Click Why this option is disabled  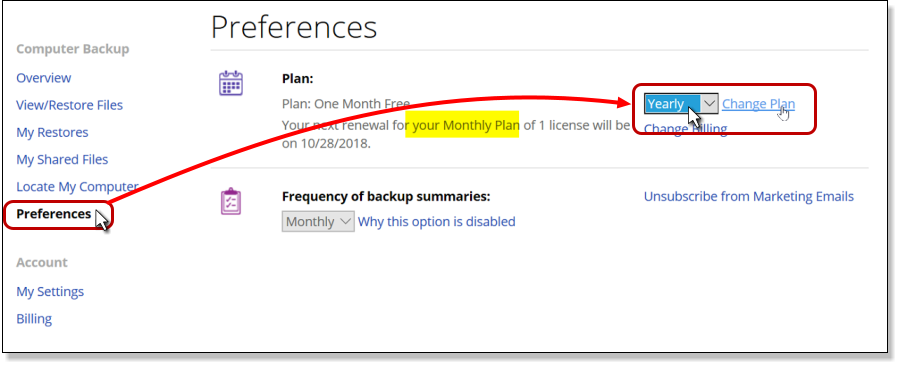tap(437, 222)
